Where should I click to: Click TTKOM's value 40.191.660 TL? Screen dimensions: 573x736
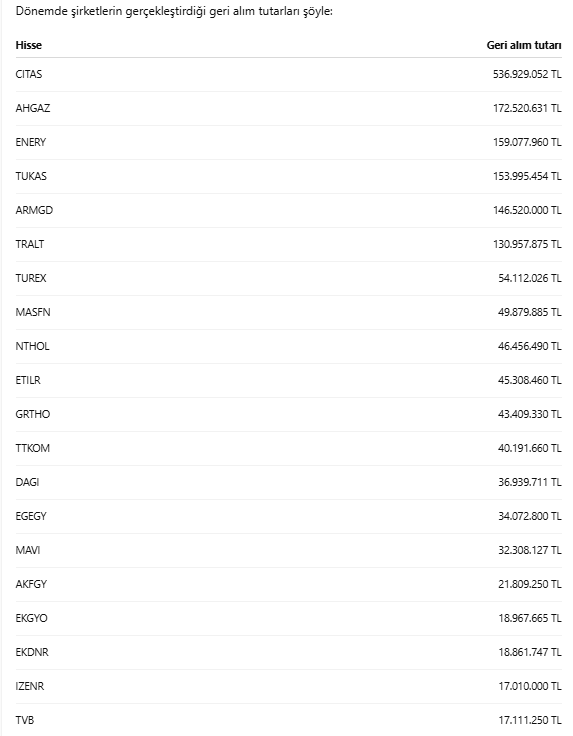(x=529, y=448)
